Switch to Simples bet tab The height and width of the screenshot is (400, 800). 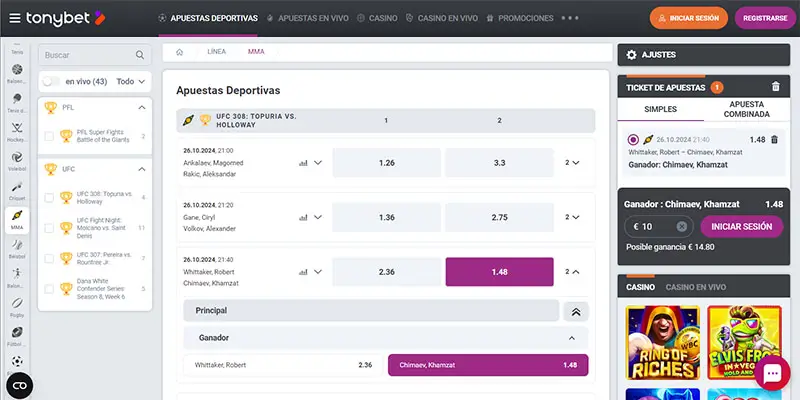pos(661,109)
